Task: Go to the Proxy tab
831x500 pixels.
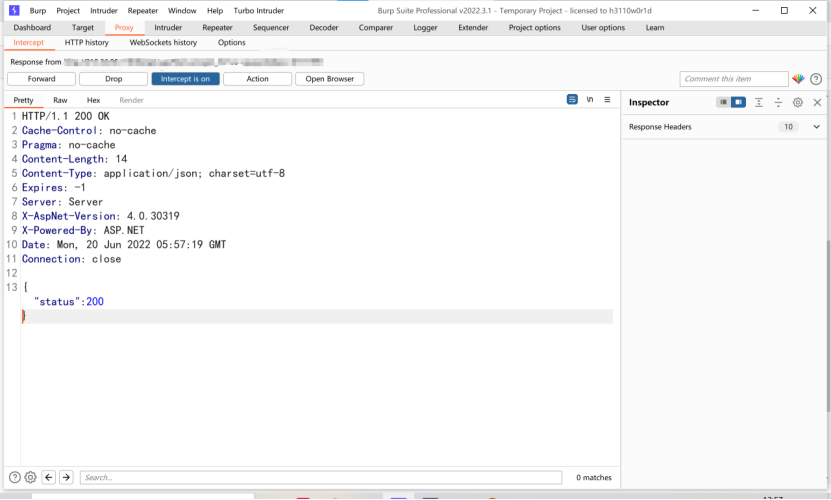Action: click(x=124, y=28)
